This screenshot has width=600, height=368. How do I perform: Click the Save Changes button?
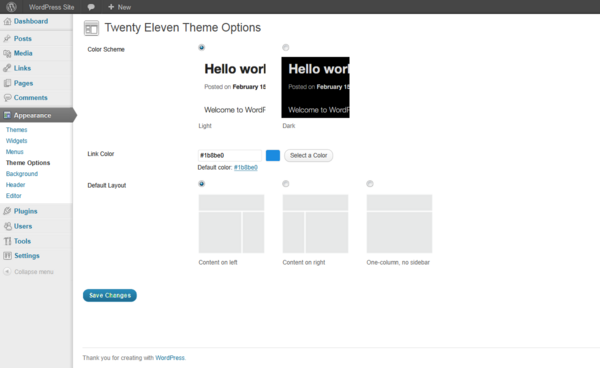coord(110,295)
